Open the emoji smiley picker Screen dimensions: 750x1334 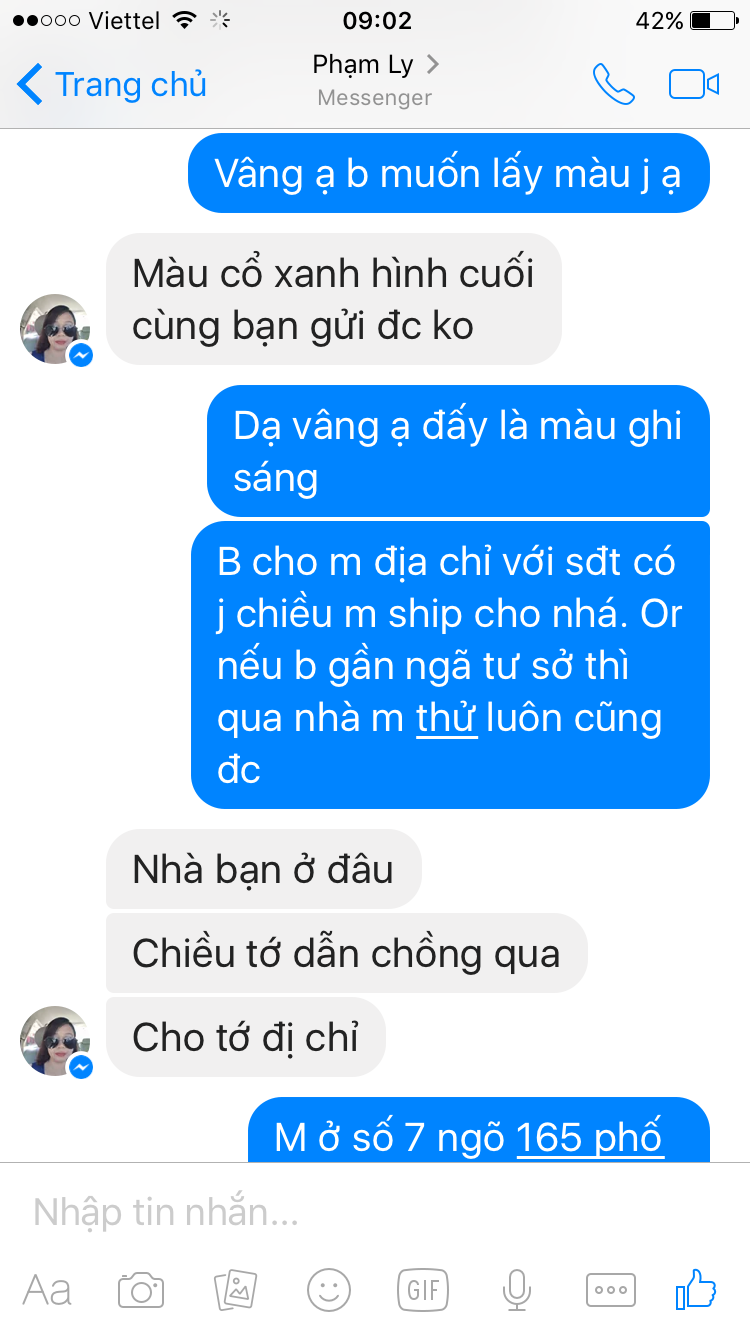pos(329,1289)
